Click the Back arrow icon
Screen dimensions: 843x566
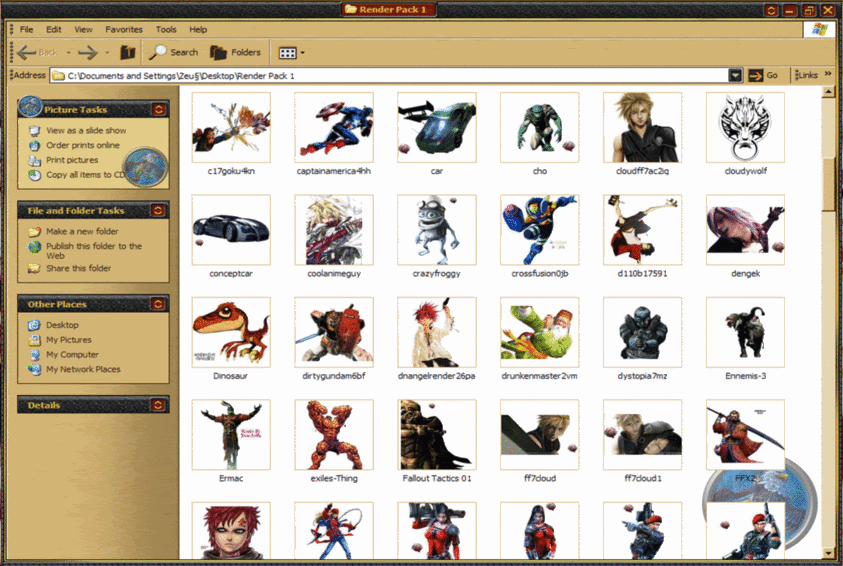point(26,52)
